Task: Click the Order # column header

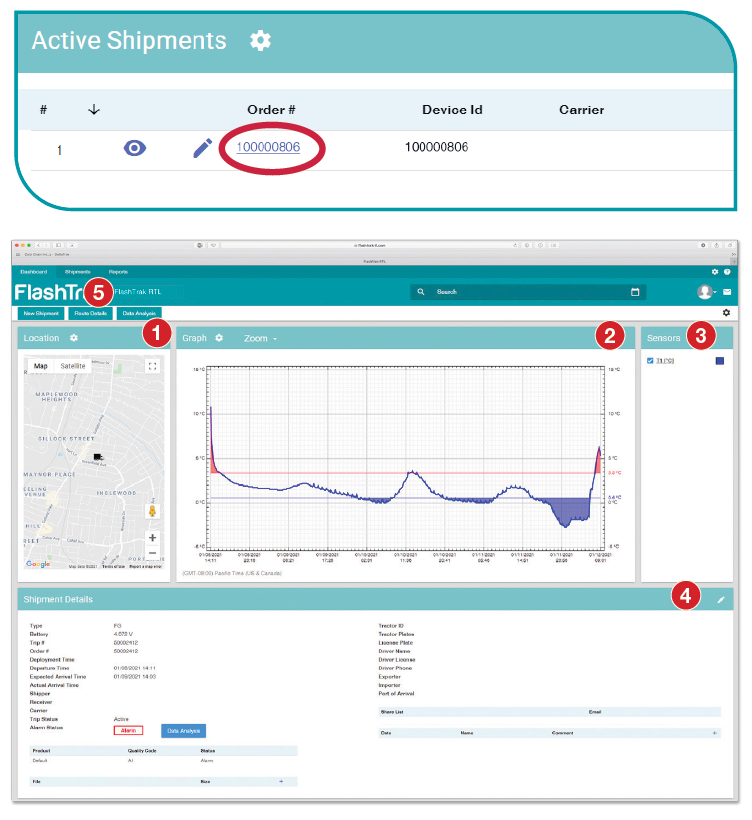Action: click(271, 110)
